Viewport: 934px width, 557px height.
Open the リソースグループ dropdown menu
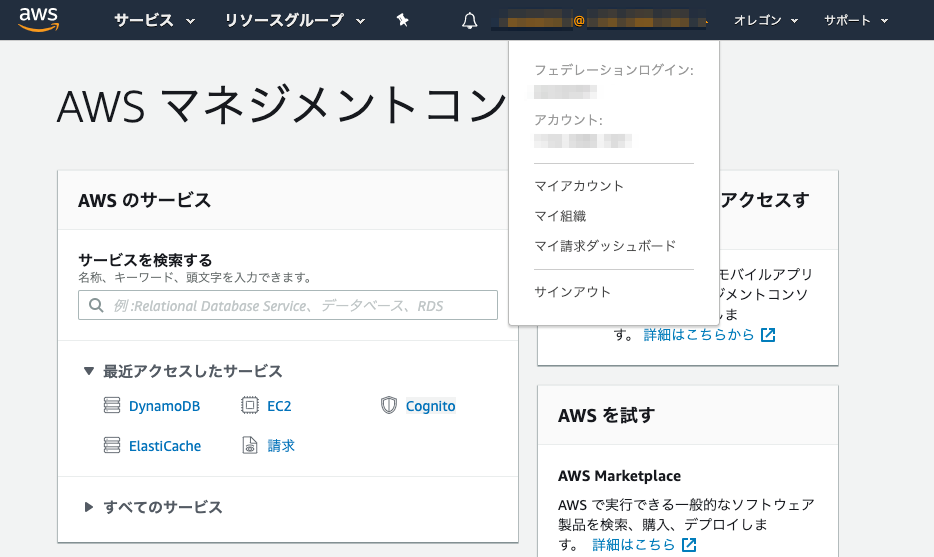tap(294, 20)
